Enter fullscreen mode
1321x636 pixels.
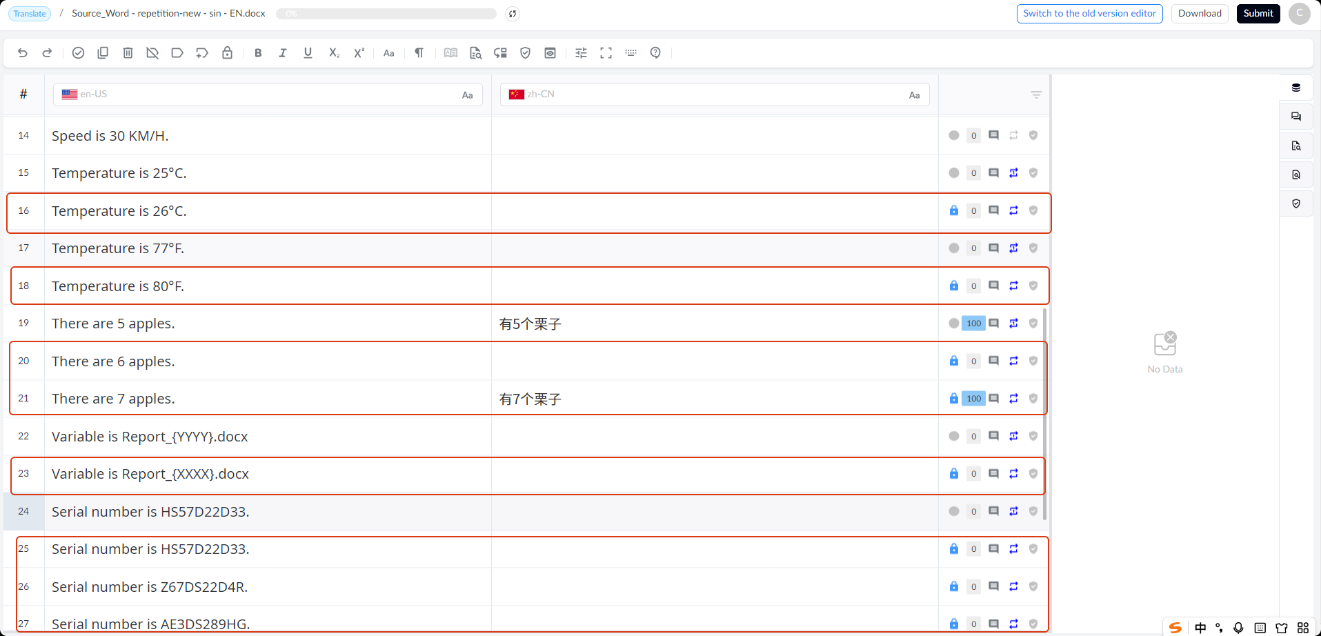pyautogui.click(x=606, y=53)
